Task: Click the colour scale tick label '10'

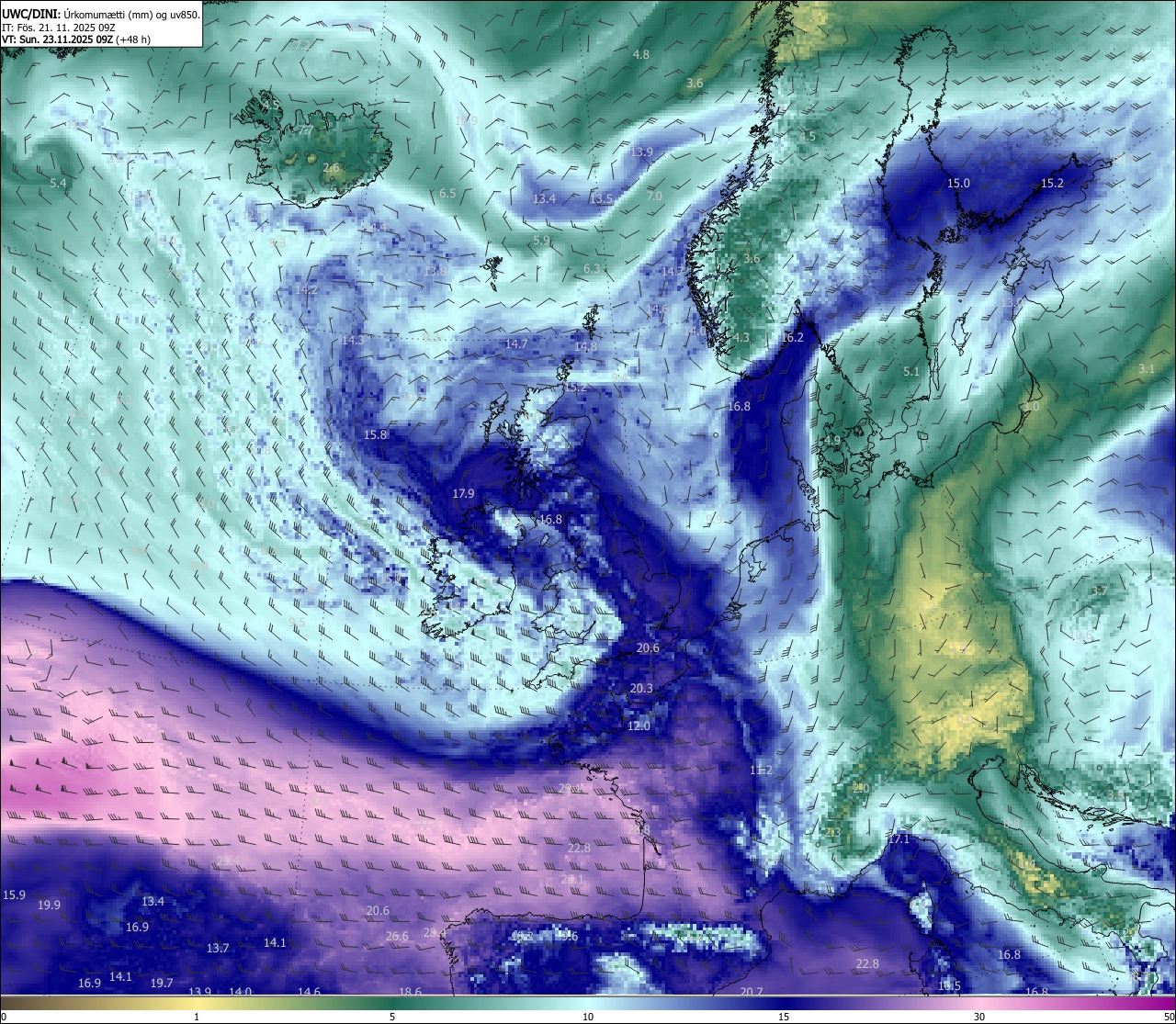Action: pyautogui.click(x=588, y=1017)
